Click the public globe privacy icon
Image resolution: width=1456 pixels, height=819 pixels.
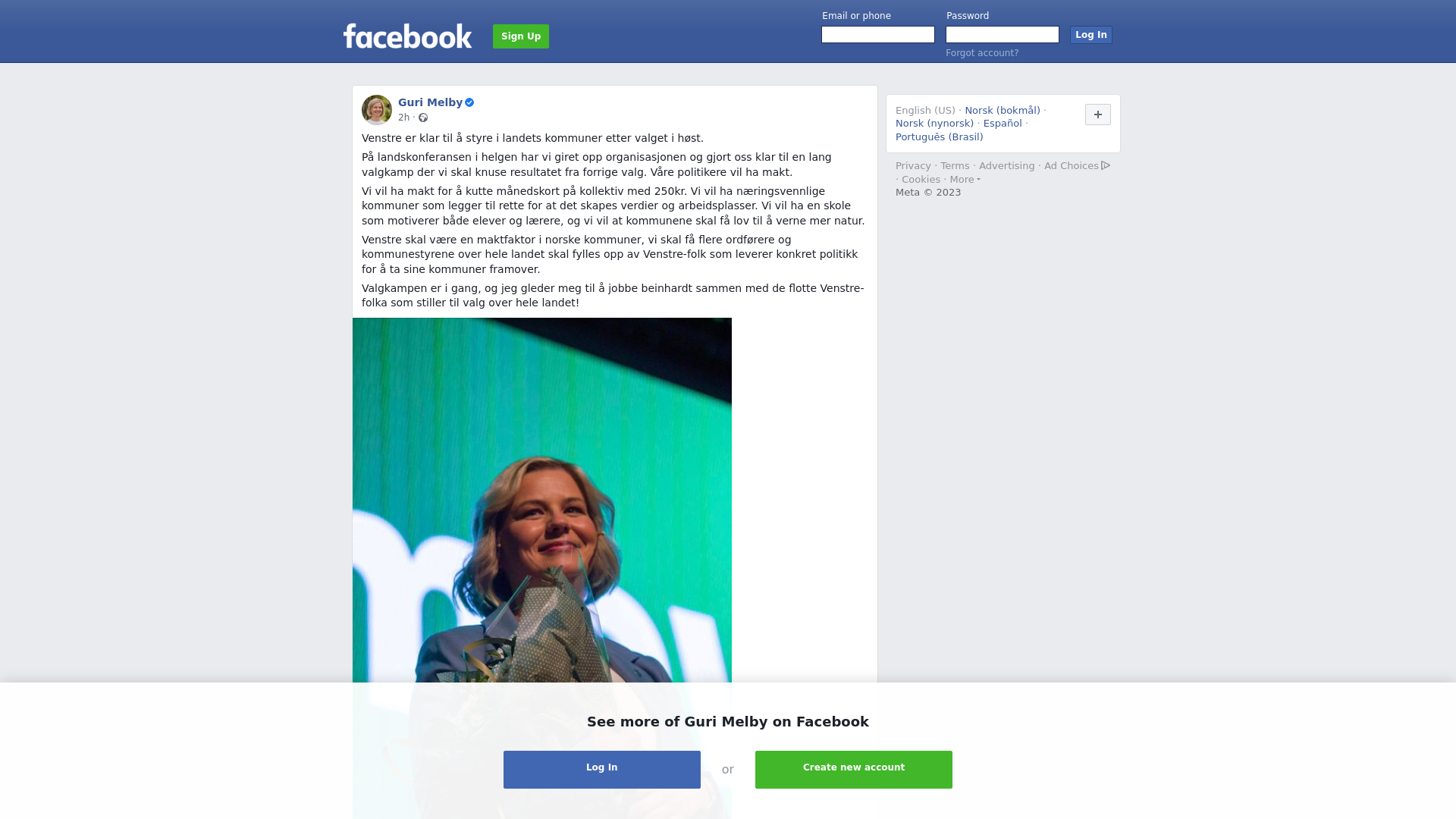(423, 118)
